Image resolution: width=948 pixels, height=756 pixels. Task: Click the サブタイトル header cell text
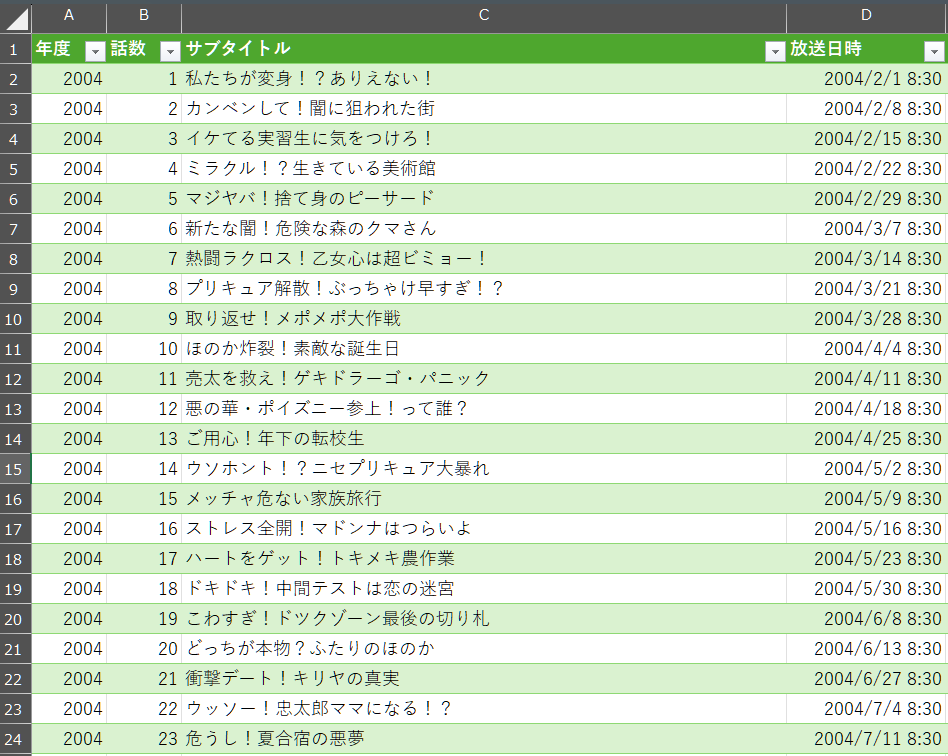click(x=239, y=49)
